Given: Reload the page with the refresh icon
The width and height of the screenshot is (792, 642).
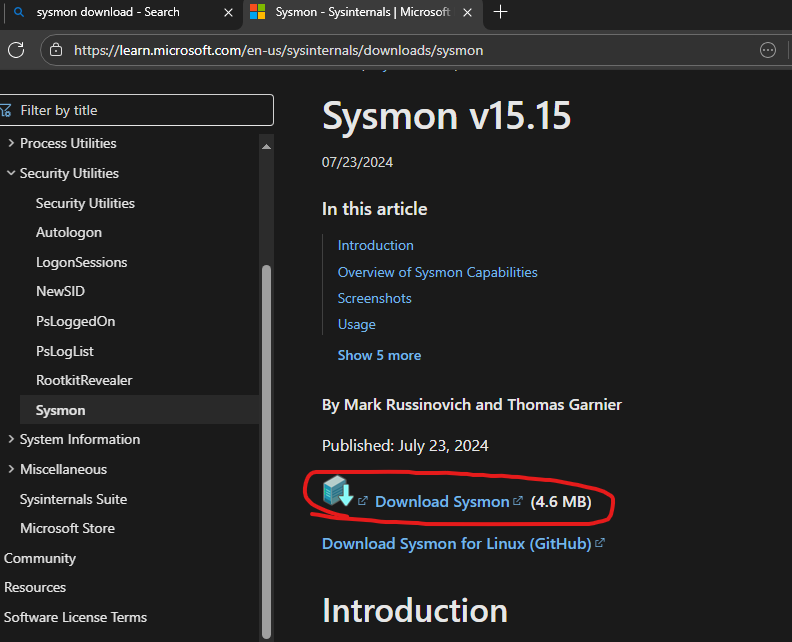Looking at the screenshot, I should (16, 50).
